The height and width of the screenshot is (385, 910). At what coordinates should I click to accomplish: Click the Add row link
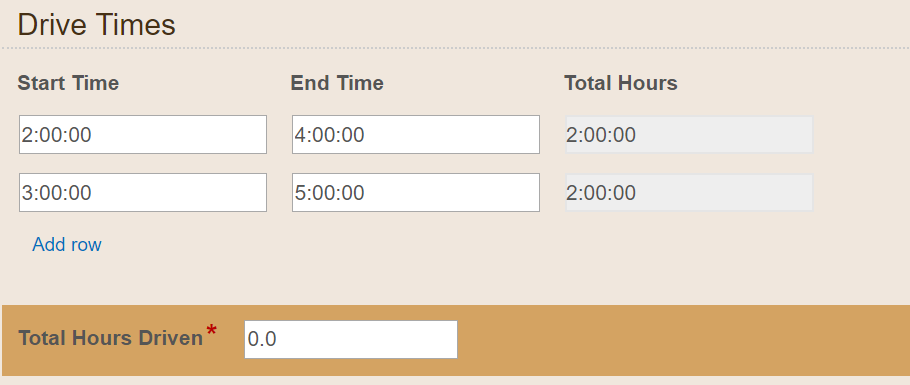(67, 244)
